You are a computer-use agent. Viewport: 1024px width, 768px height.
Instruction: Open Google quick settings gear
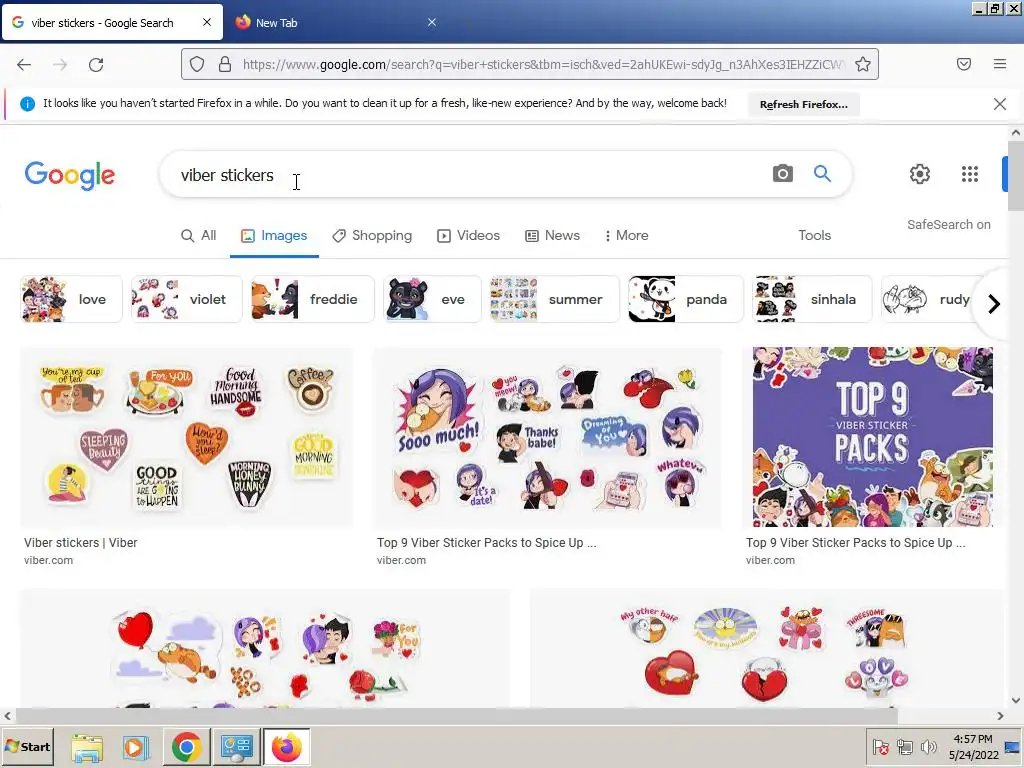click(920, 174)
